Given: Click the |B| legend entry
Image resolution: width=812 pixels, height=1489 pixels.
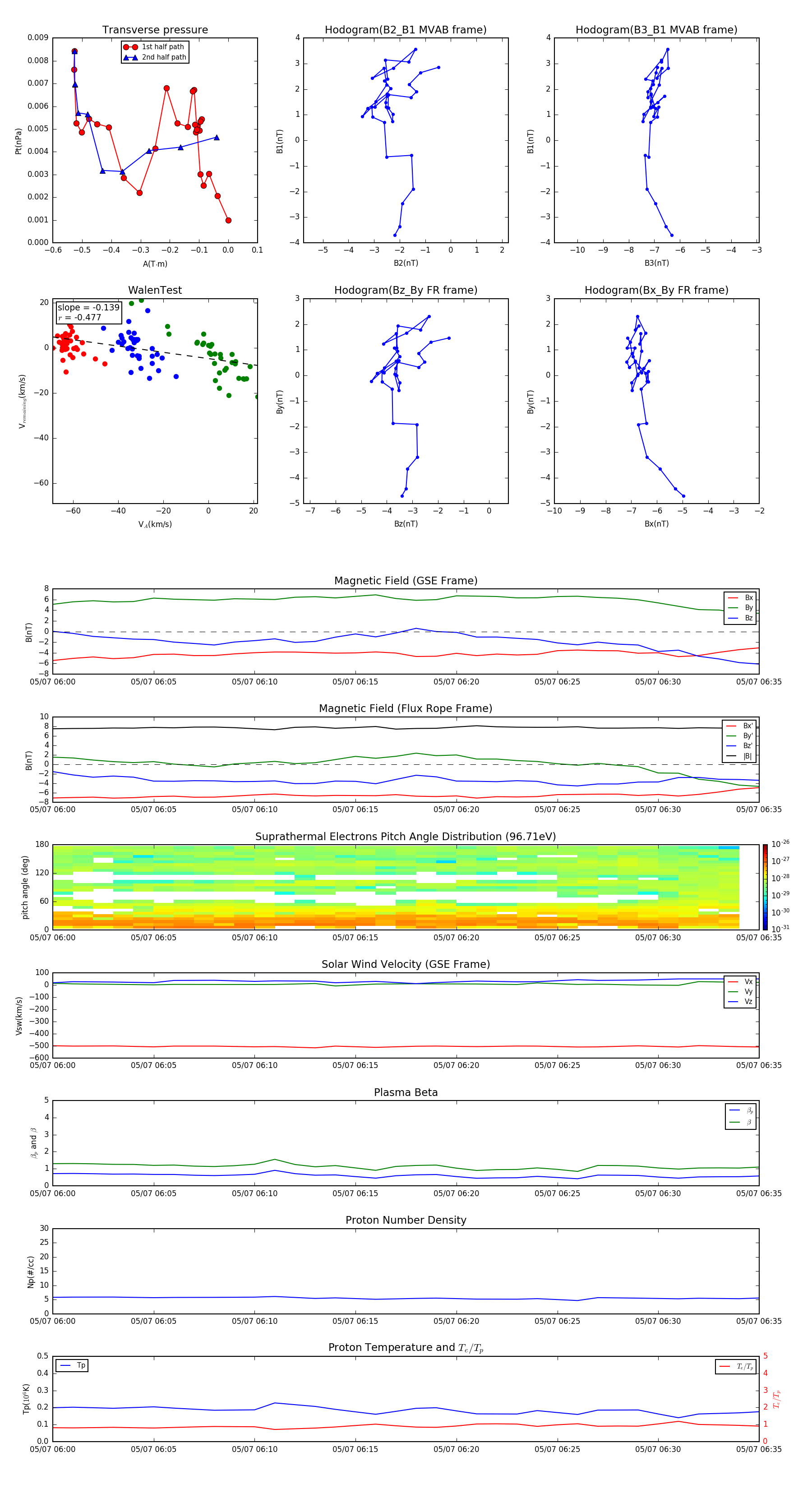Looking at the screenshot, I should coord(739,756).
